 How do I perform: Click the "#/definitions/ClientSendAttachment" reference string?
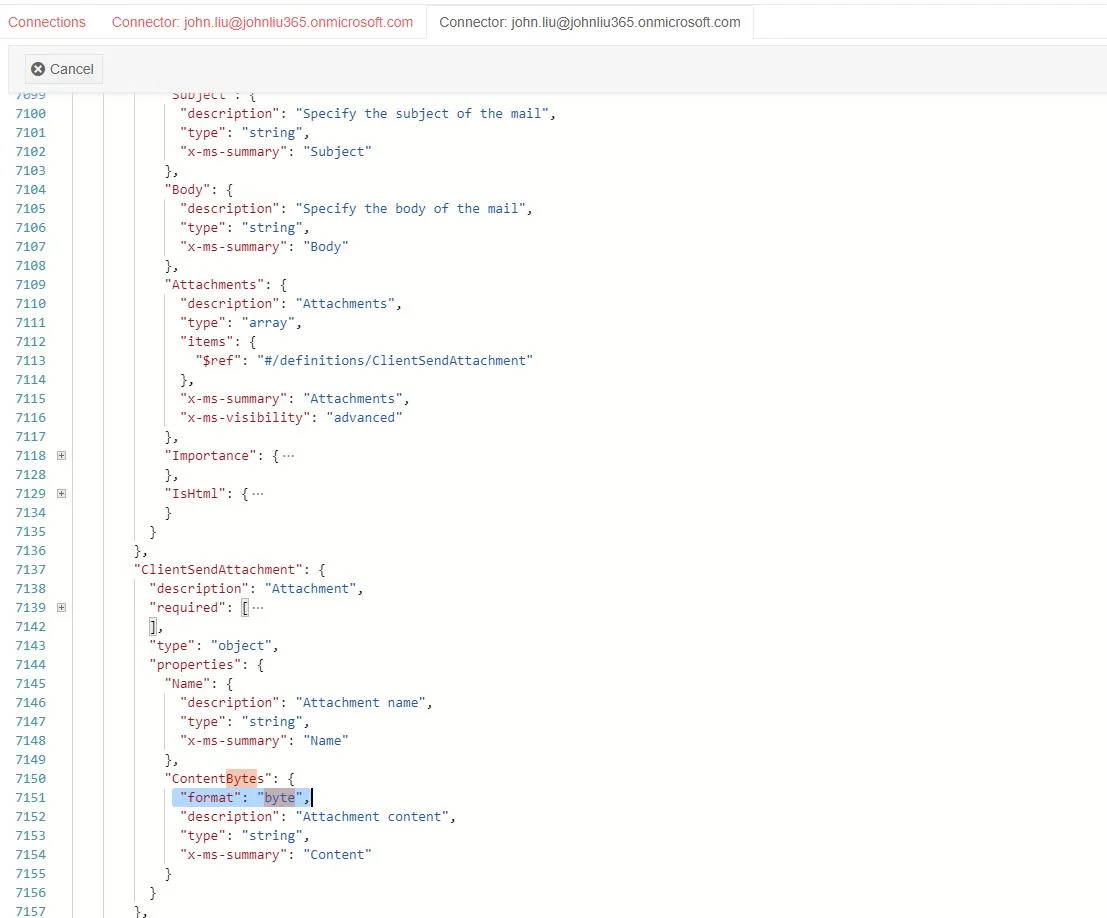(394, 360)
